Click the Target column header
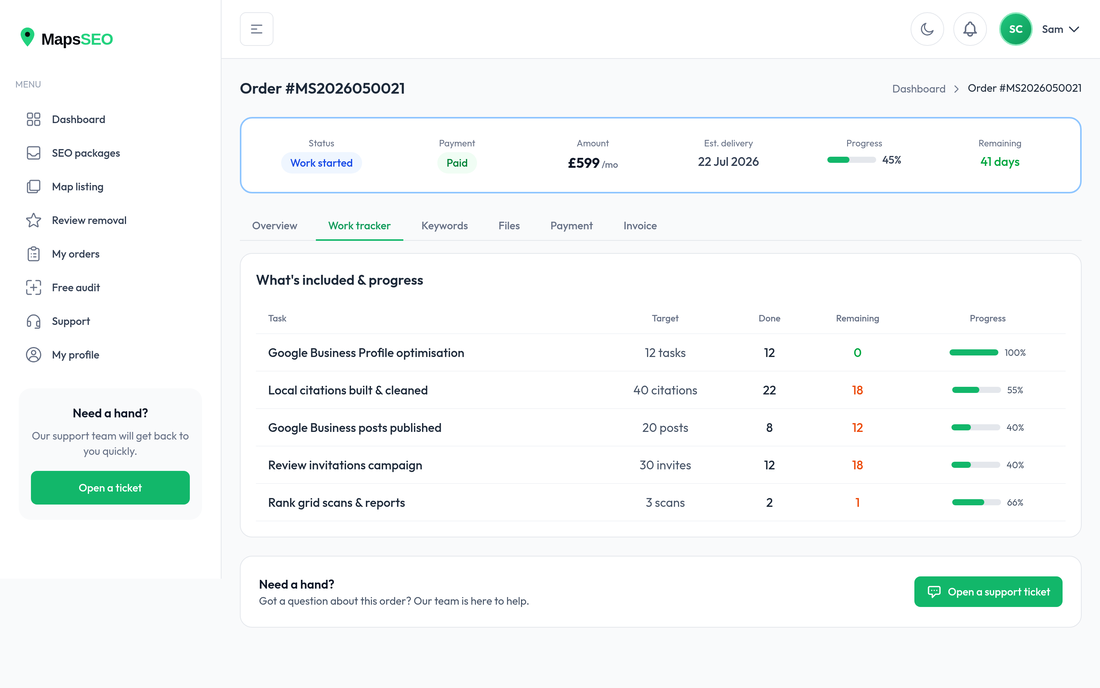 coord(665,318)
